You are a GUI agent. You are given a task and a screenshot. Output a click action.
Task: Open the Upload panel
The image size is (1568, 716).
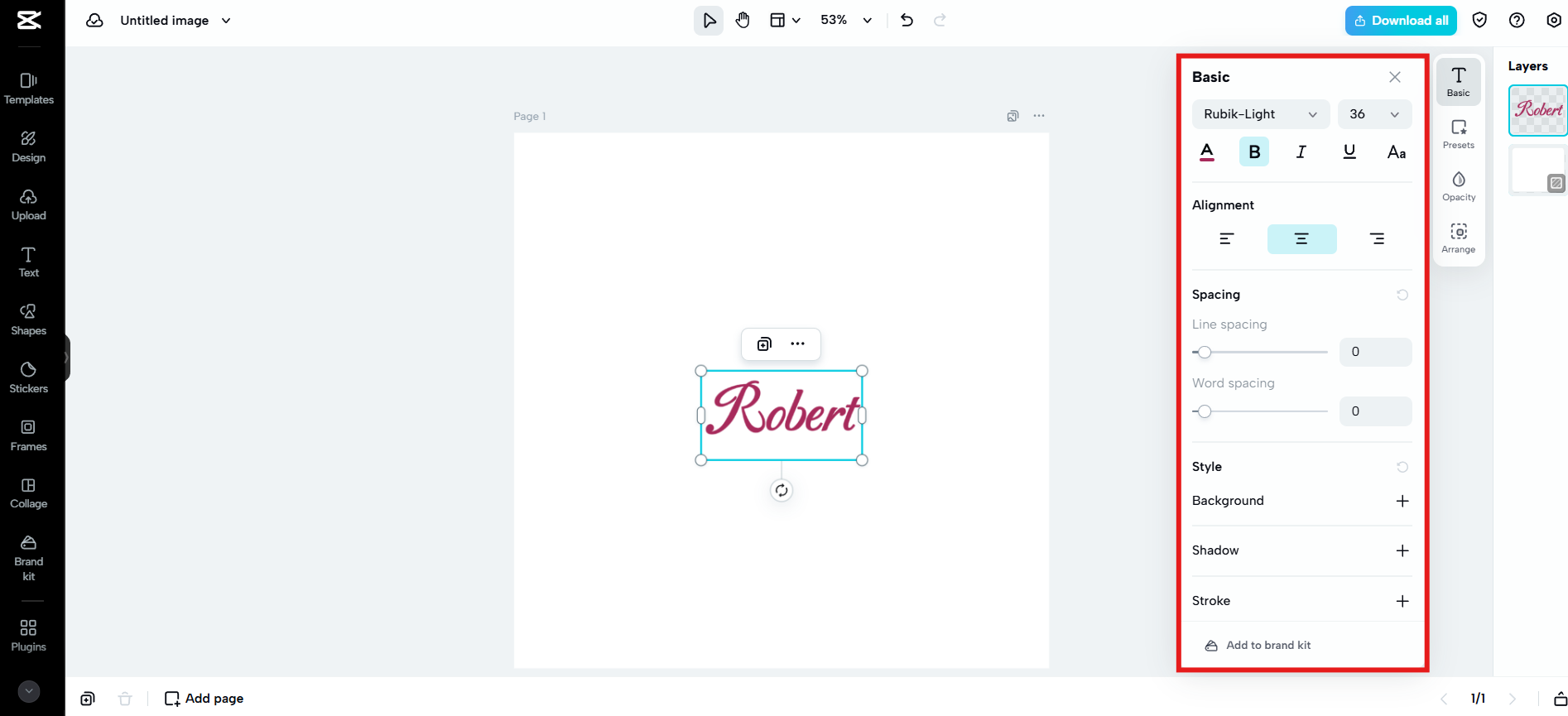pos(29,205)
